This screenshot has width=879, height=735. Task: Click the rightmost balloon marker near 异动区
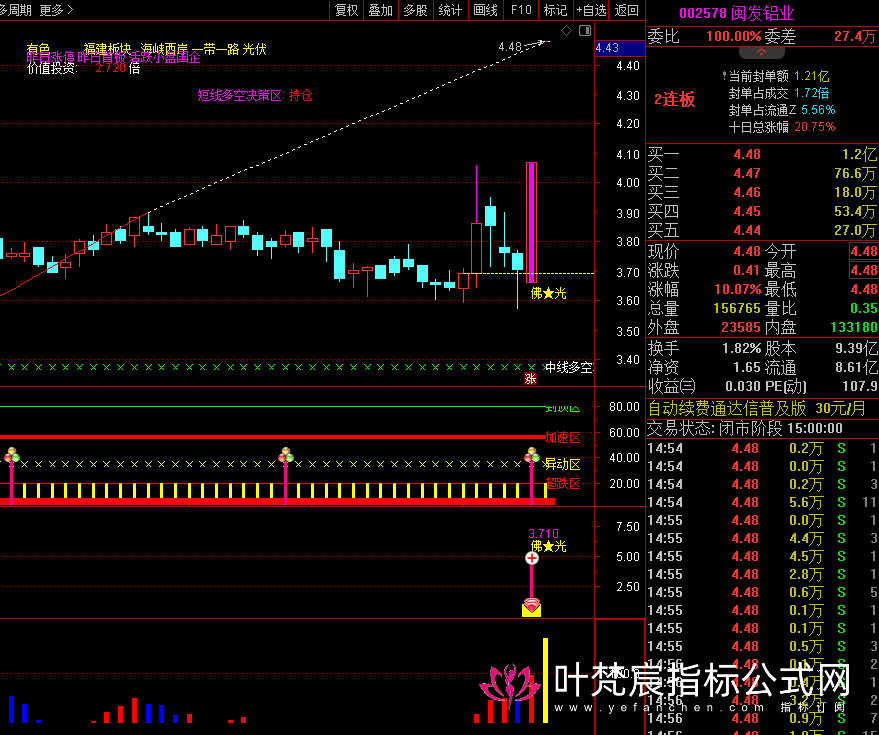pyautogui.click(x=531, y=455)
